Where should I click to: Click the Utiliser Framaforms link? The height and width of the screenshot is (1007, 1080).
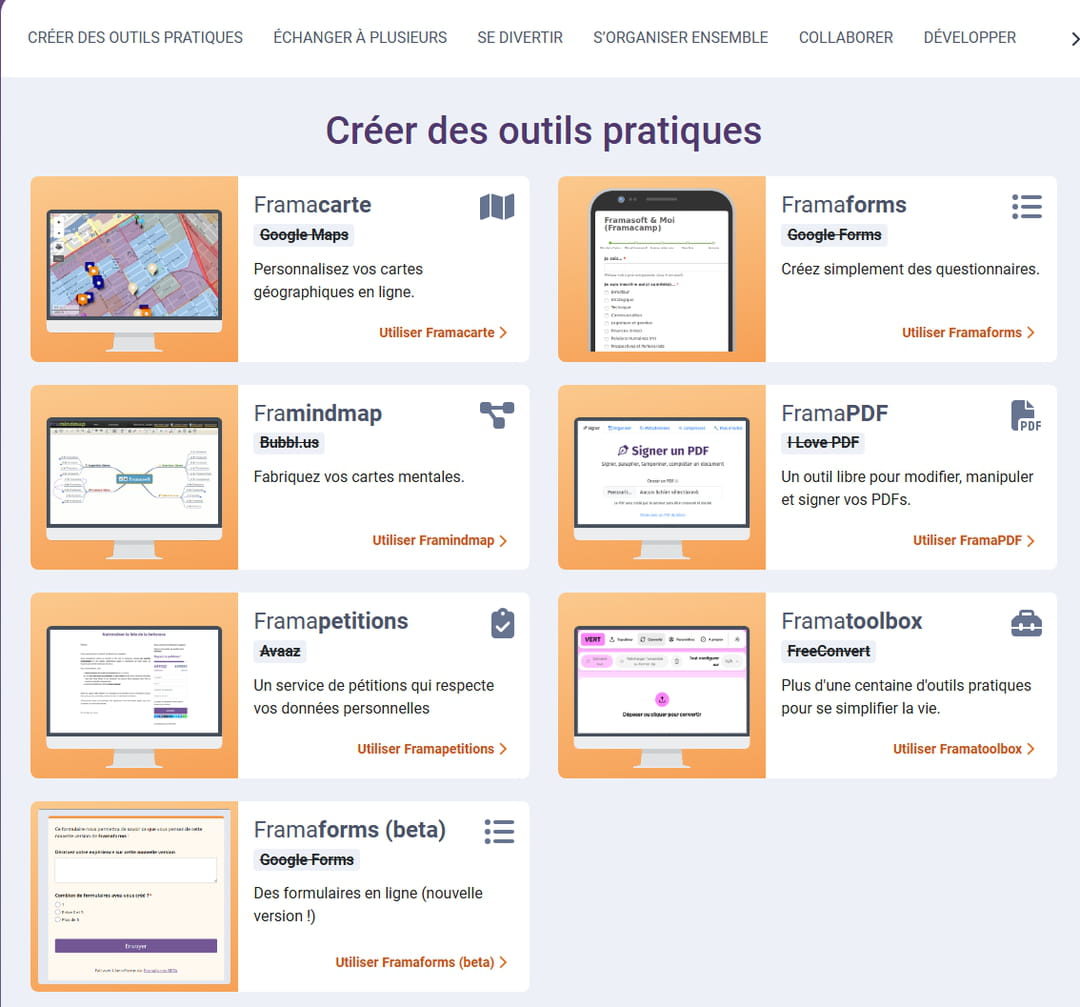click(968, 332)
